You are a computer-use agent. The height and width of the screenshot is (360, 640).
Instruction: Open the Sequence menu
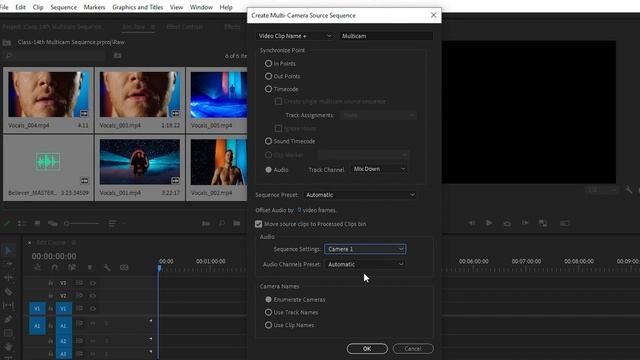tap(63, 7)
